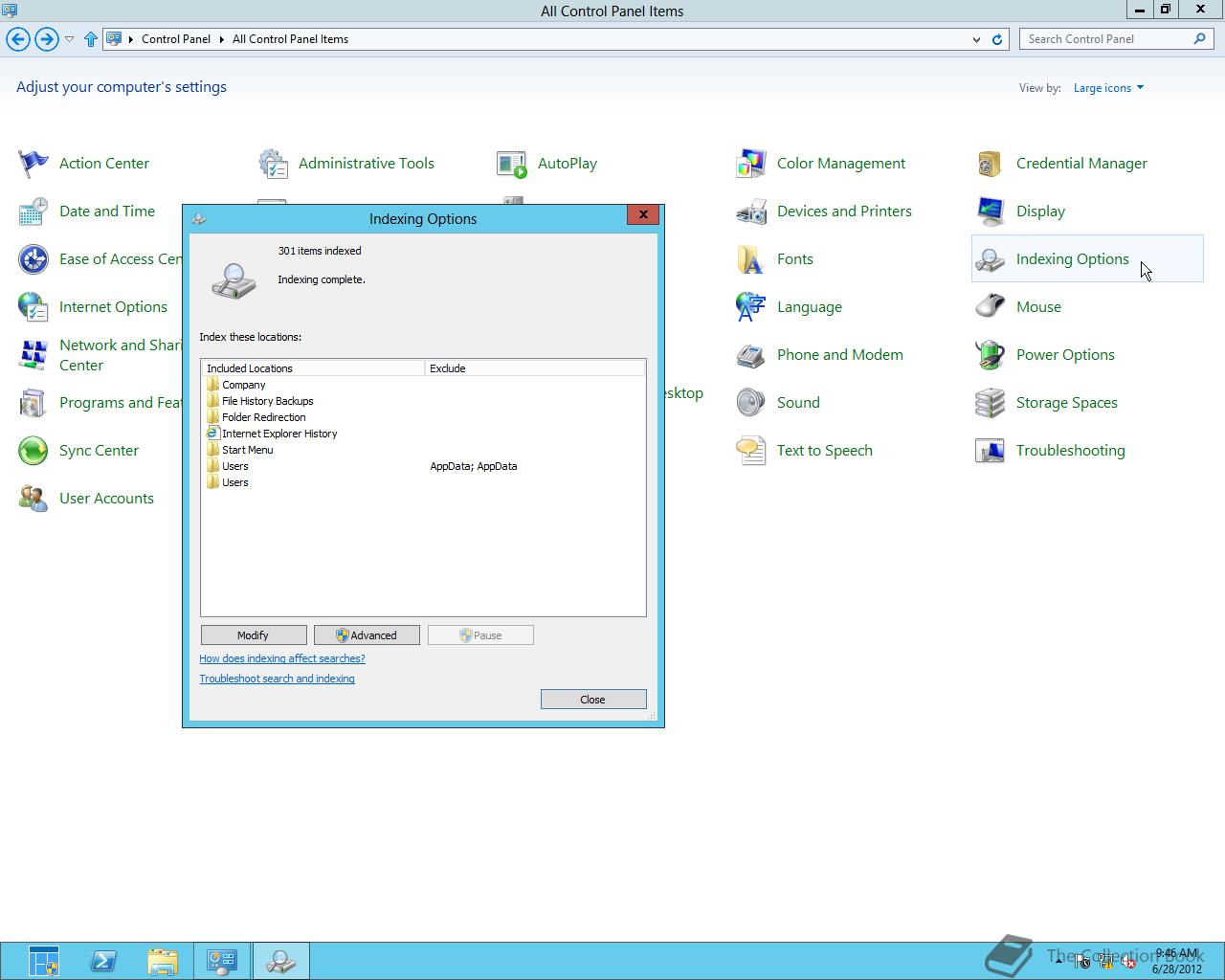Open the View by Large icons dropdown
Viewport: 1225px width, 980px height.
[1108, 88]
